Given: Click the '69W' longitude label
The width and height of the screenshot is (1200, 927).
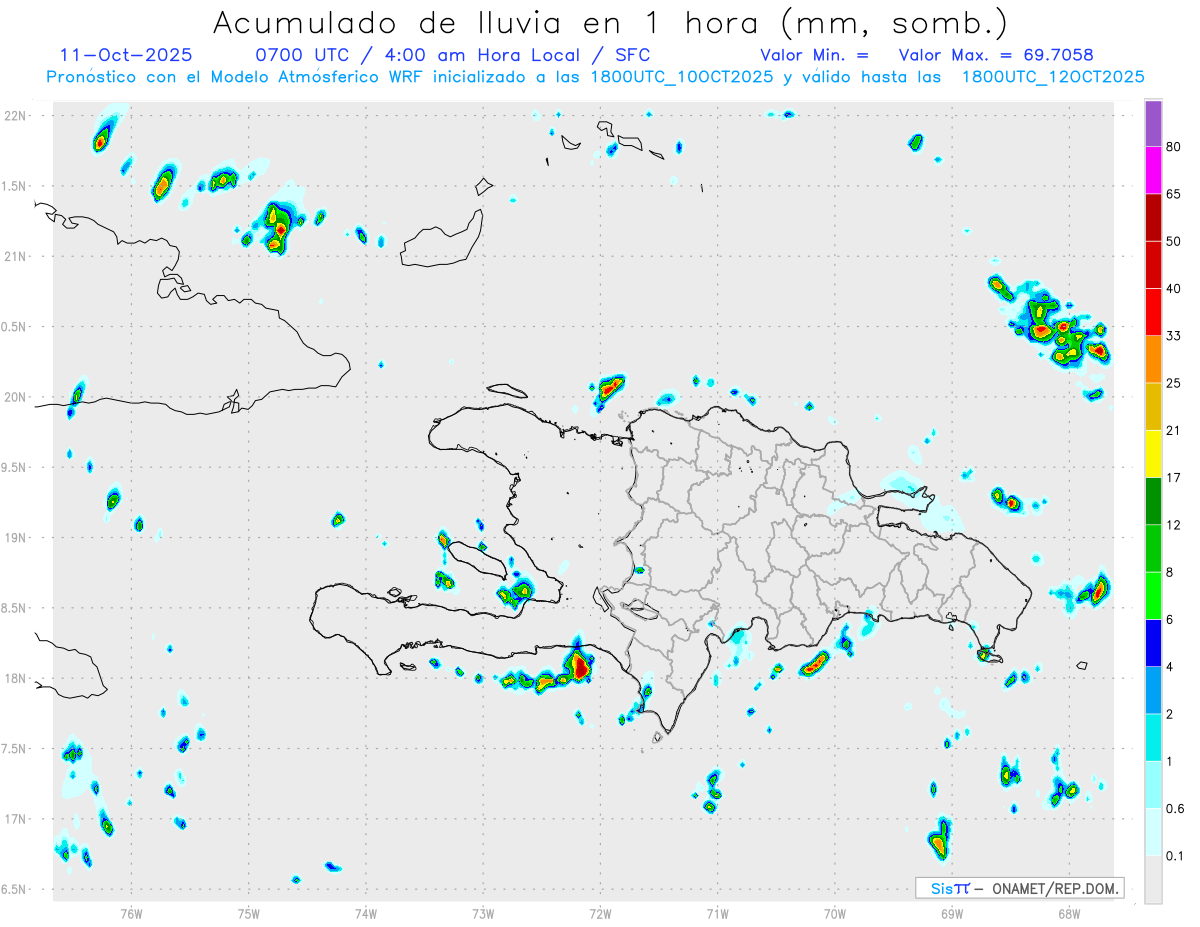Looking at the screenshot, I should [952, 914].
